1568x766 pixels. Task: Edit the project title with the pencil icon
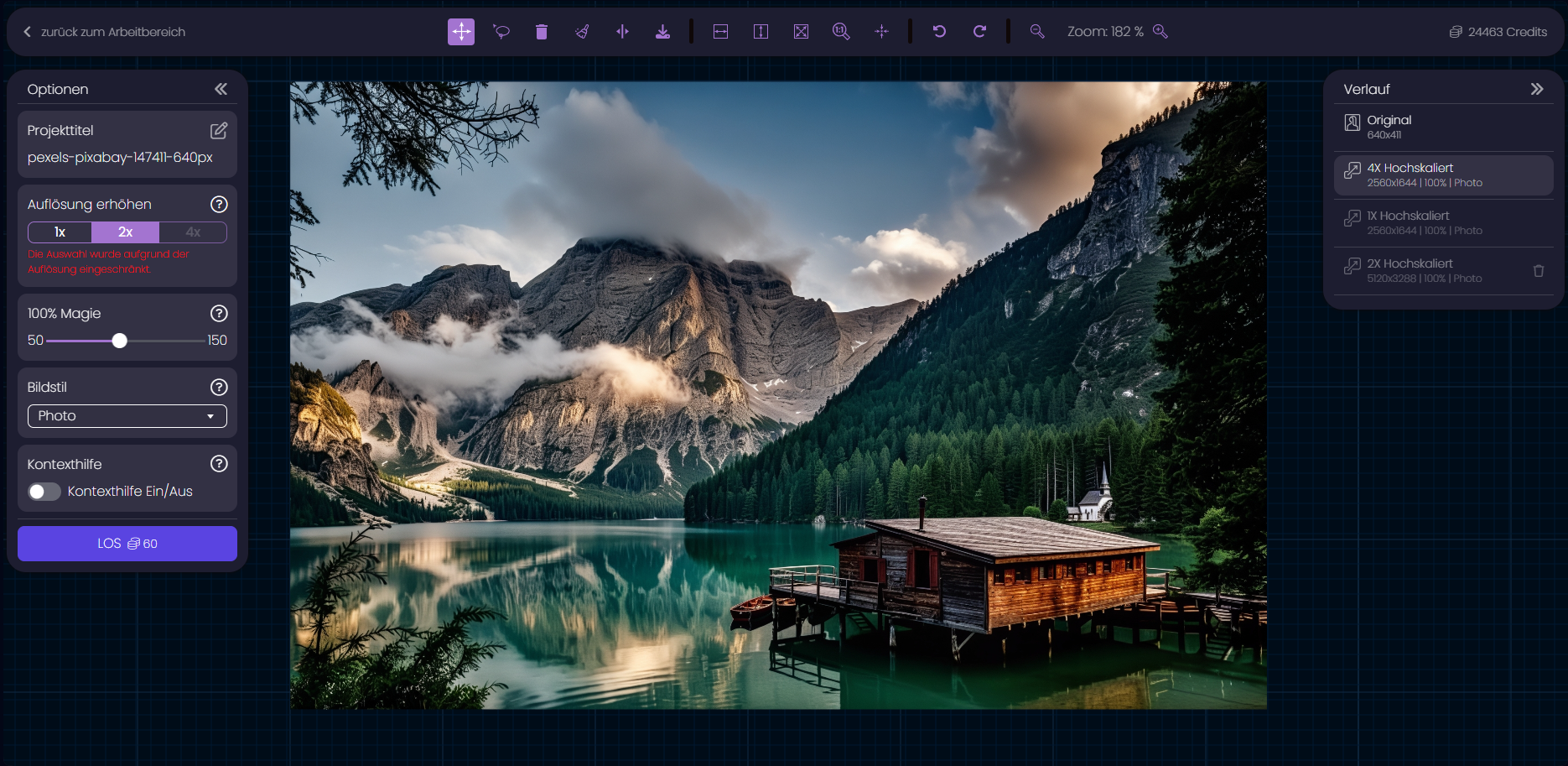pyautogui.click(x=219, y=131)
